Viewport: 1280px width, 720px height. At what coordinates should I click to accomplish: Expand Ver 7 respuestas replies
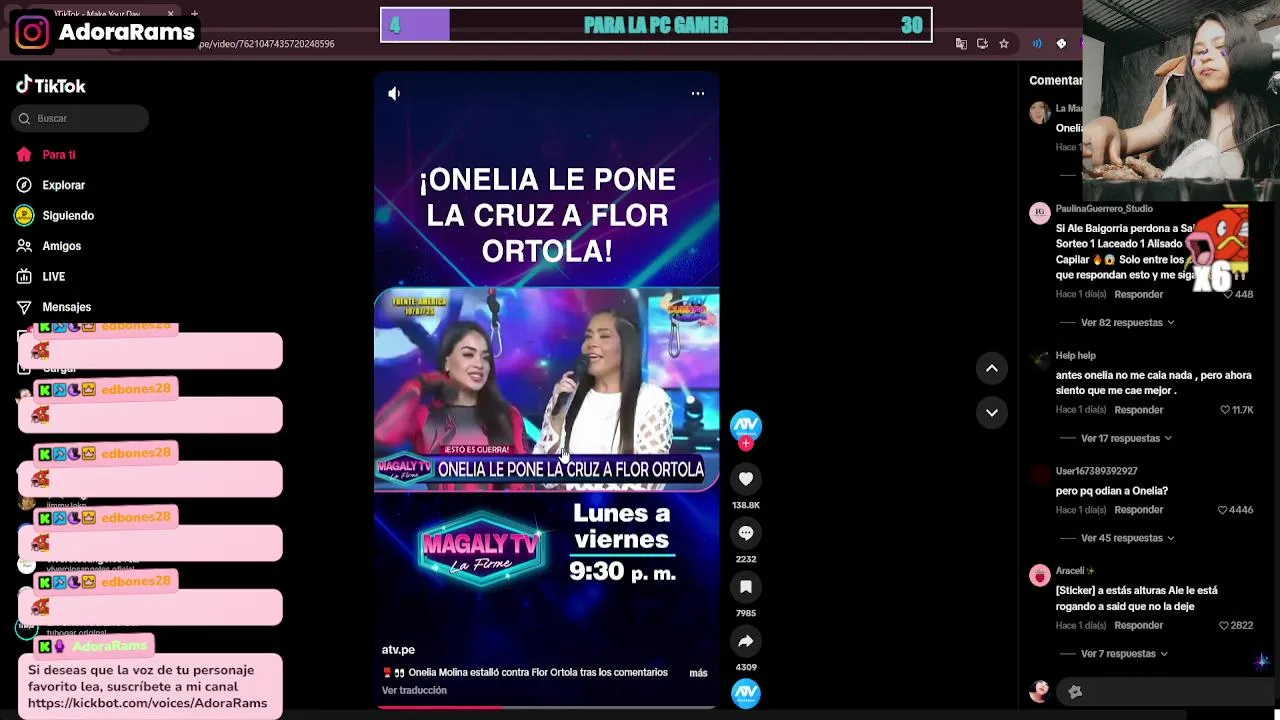[x=1124, y=654]
